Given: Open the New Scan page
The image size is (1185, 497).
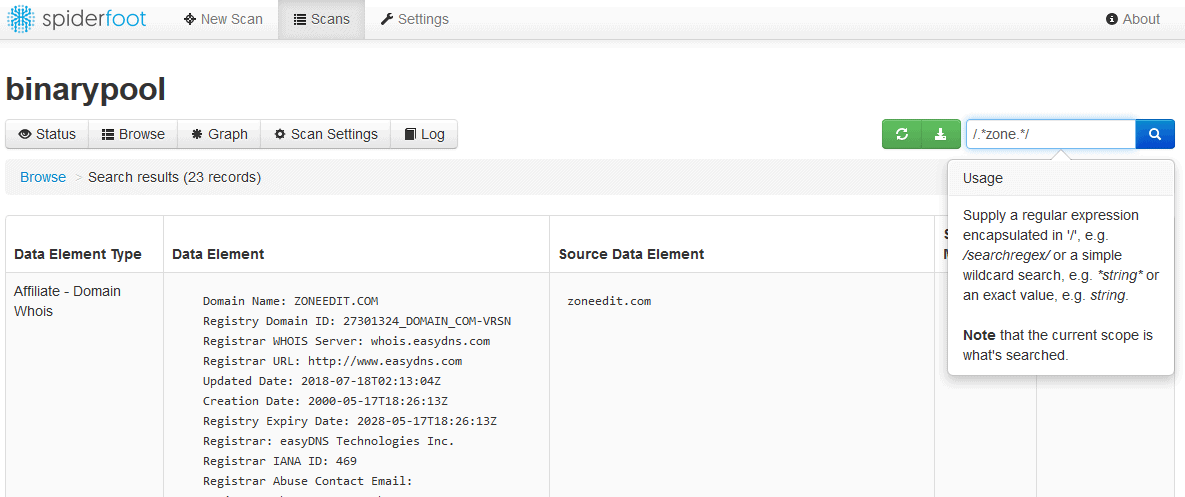Looking at the screenshot, I should tap(223, 19).
